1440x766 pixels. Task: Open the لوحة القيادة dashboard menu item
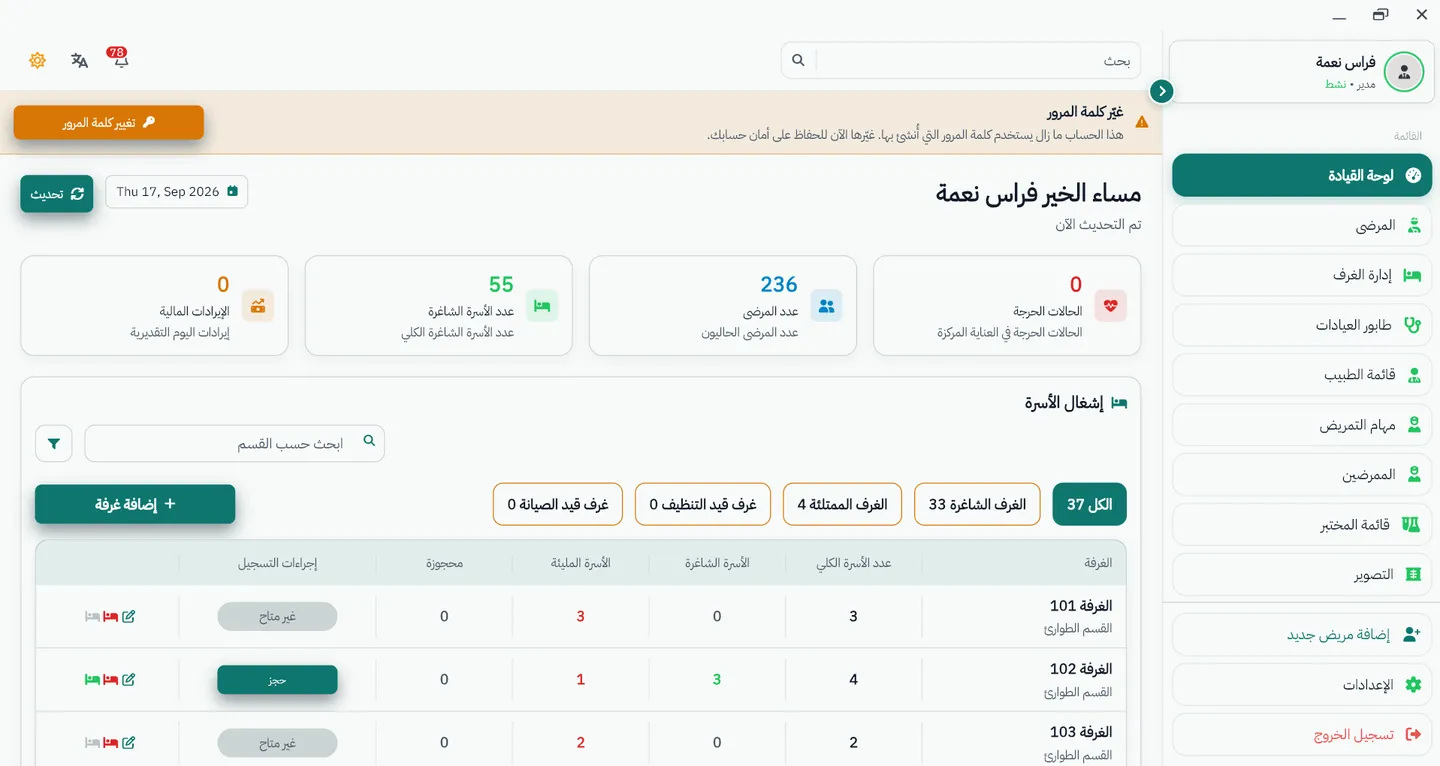(1301, 175)
